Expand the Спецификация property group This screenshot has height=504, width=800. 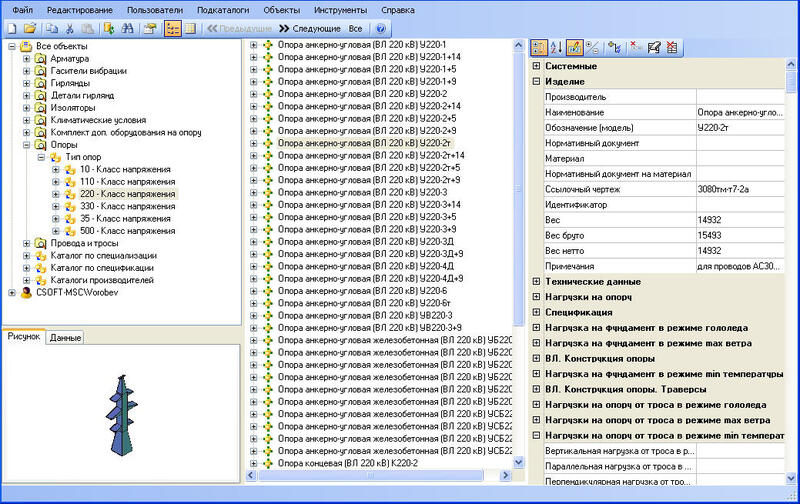pos(536,312)
